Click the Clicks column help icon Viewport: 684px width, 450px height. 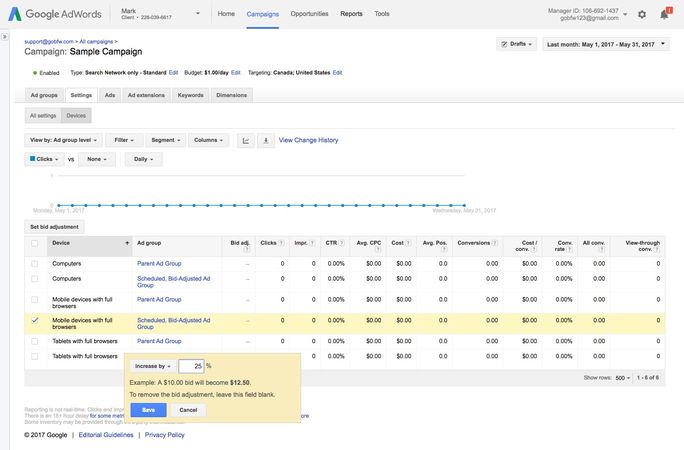(x=281, y=243)
